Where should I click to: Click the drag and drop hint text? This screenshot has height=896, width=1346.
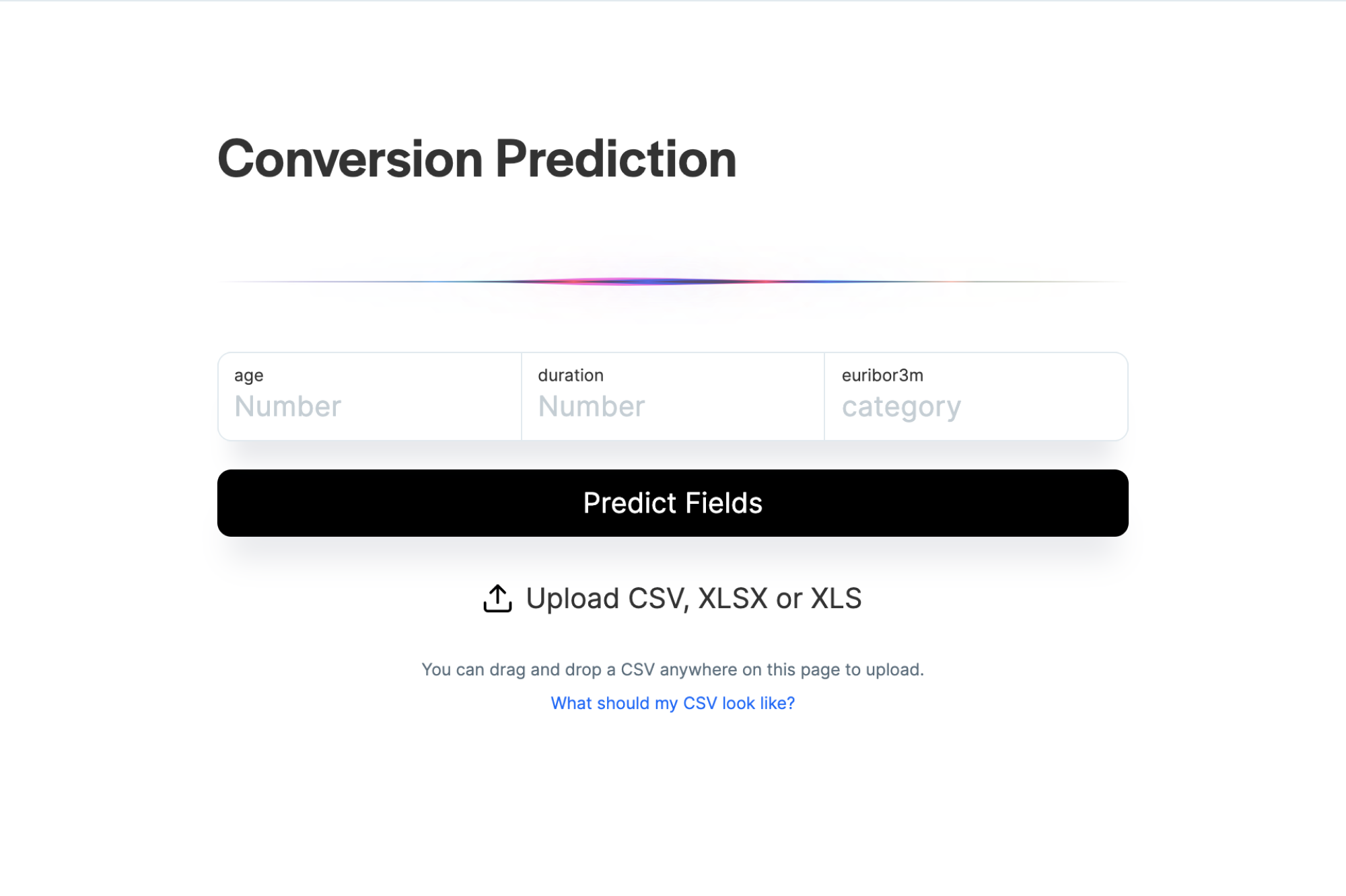click(x=672, y=669)
